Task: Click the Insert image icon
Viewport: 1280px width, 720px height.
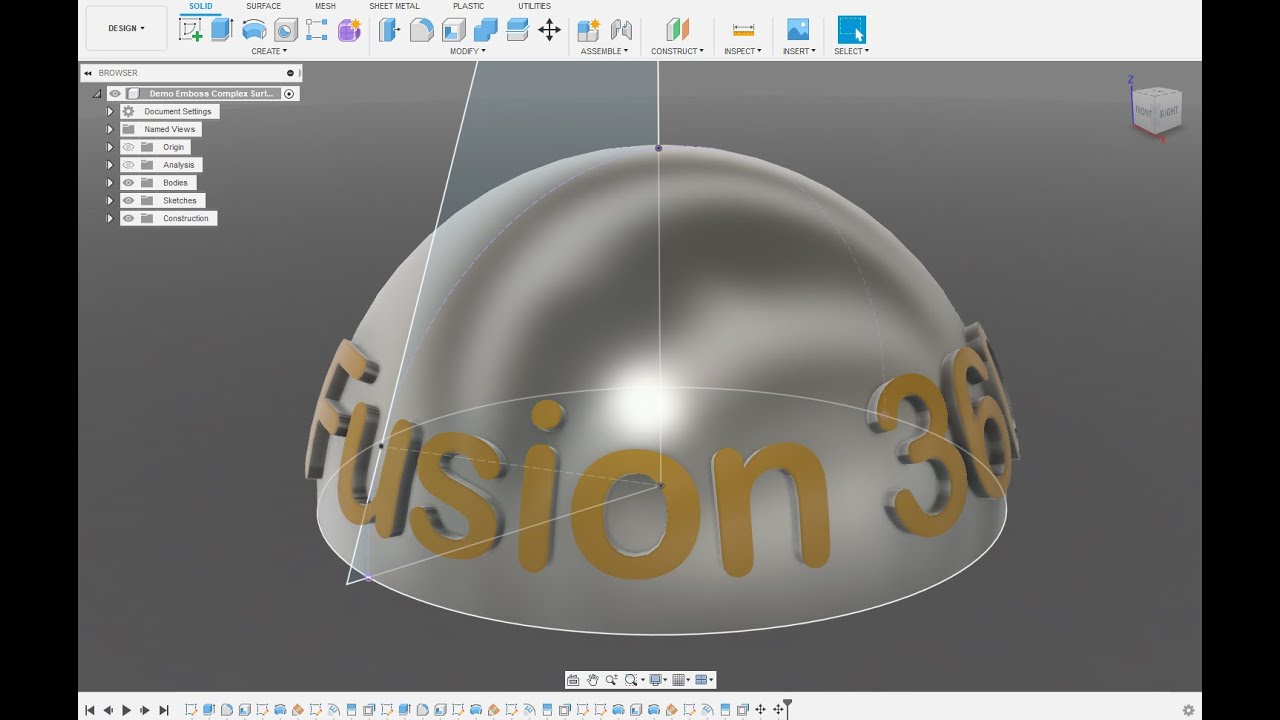Action: pyautogui.click(x=797, y=30)
